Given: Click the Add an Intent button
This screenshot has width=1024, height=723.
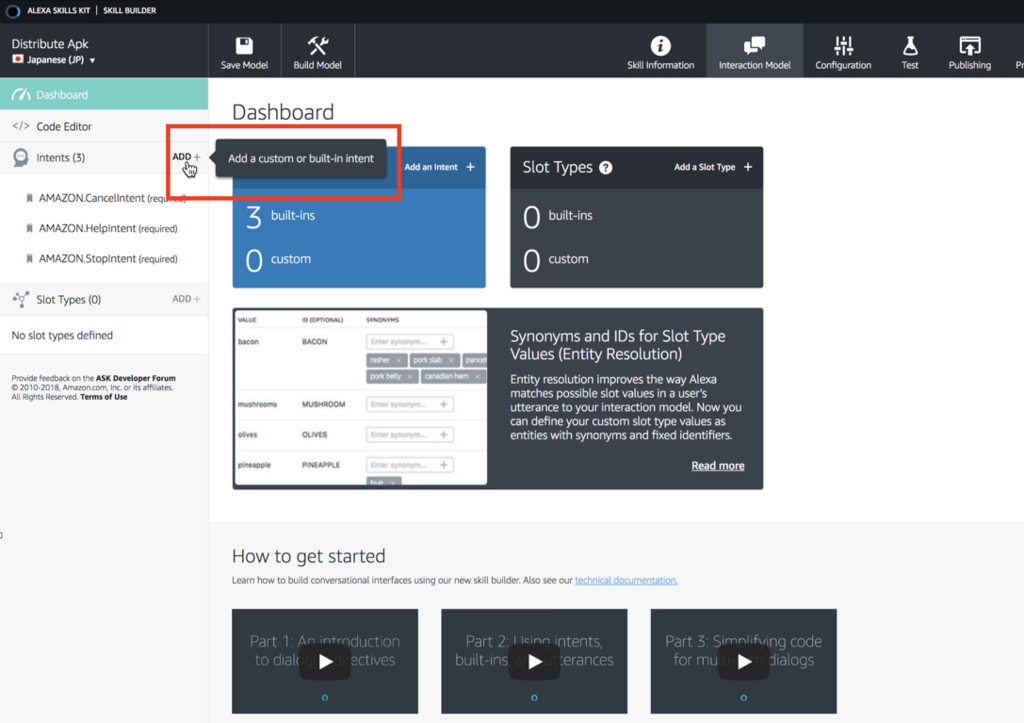Looking at the screenshot, I should pos(440,167).
